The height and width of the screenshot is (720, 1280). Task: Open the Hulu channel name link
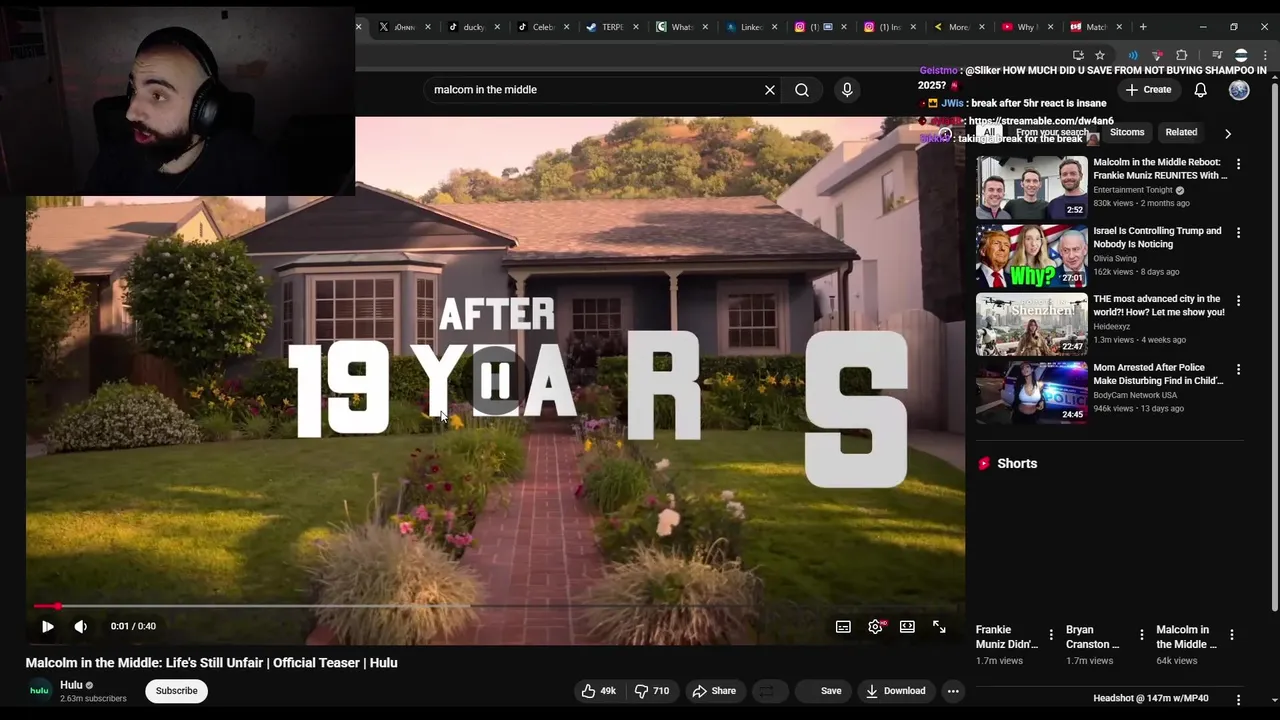click(71, 685)
